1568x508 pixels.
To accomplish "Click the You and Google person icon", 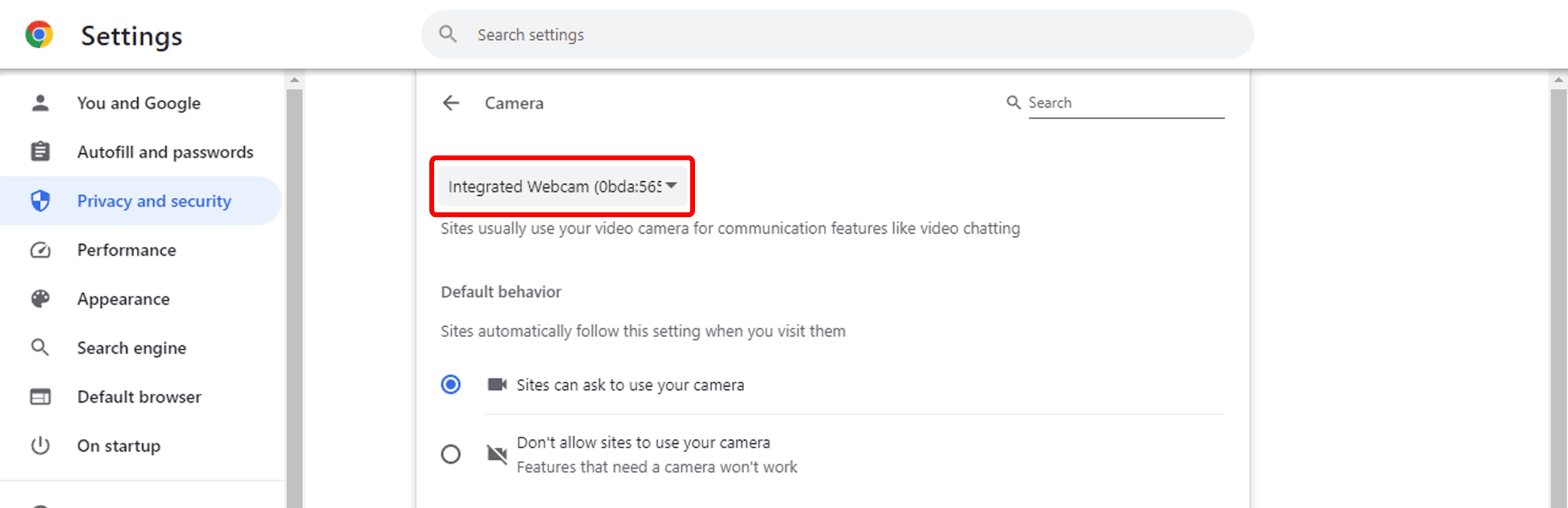I will click(x=40, y=103).
